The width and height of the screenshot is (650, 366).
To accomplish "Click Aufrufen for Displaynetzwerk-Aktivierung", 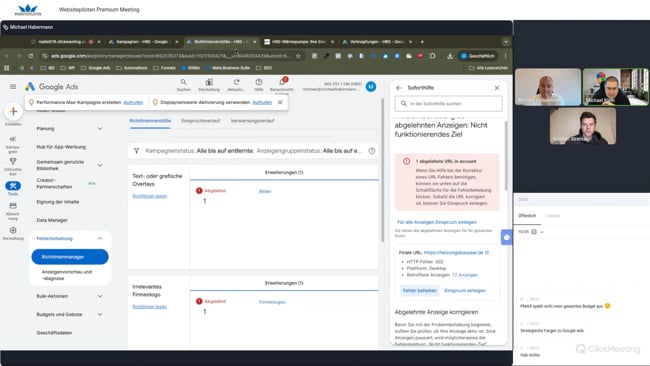I will [262, 102].
